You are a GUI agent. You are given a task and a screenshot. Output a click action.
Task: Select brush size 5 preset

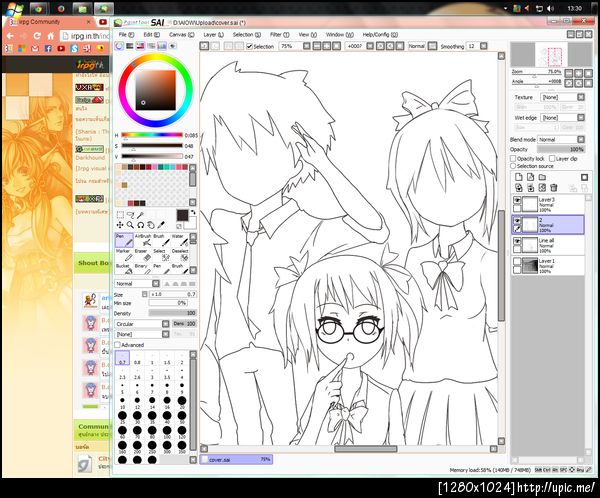pyautogui.click(x=122, y=388)
